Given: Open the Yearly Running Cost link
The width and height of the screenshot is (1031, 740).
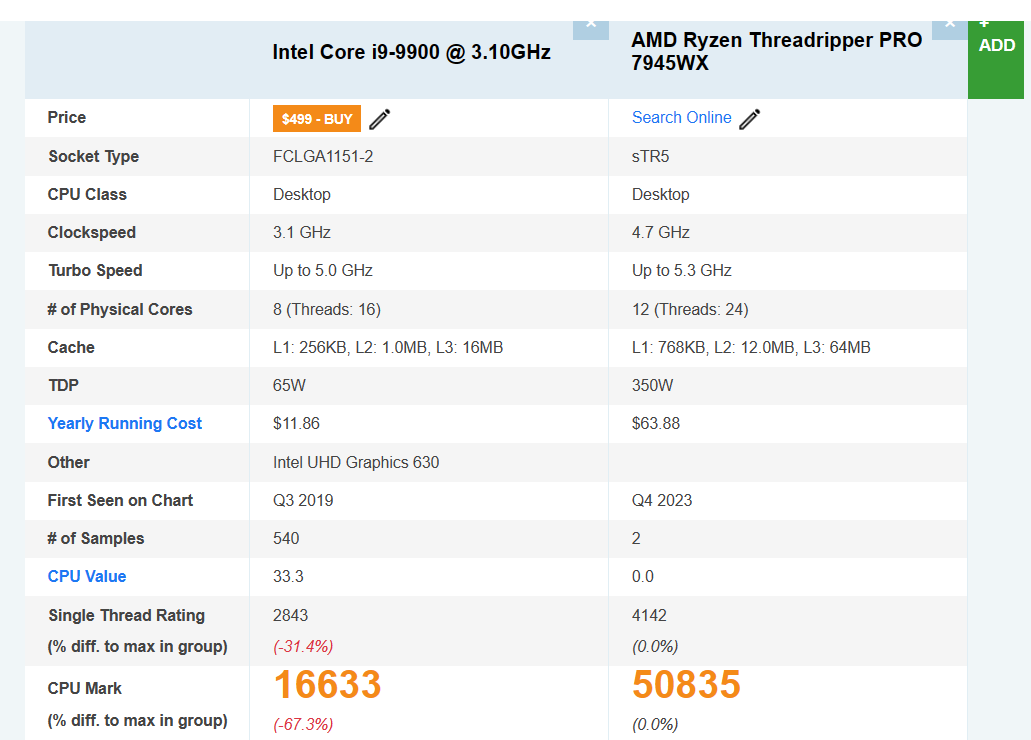Looking at the screenshot, I should point(125,424).
